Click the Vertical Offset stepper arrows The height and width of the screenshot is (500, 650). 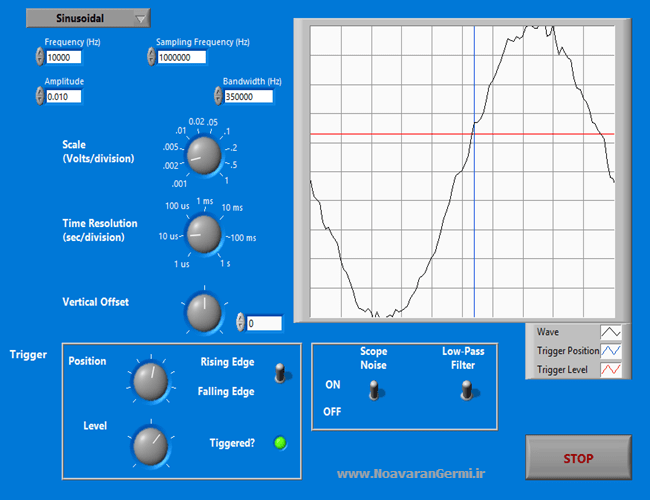240,322
